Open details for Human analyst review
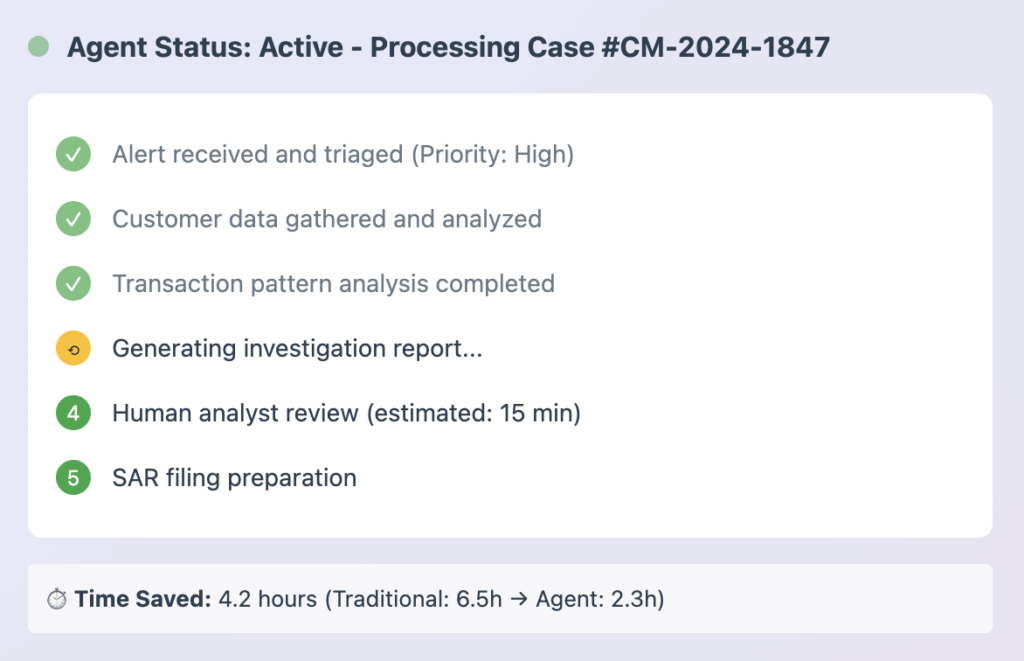Image resolution: width=1024 pixels, height=661 pixels. [x=347, y=412]
